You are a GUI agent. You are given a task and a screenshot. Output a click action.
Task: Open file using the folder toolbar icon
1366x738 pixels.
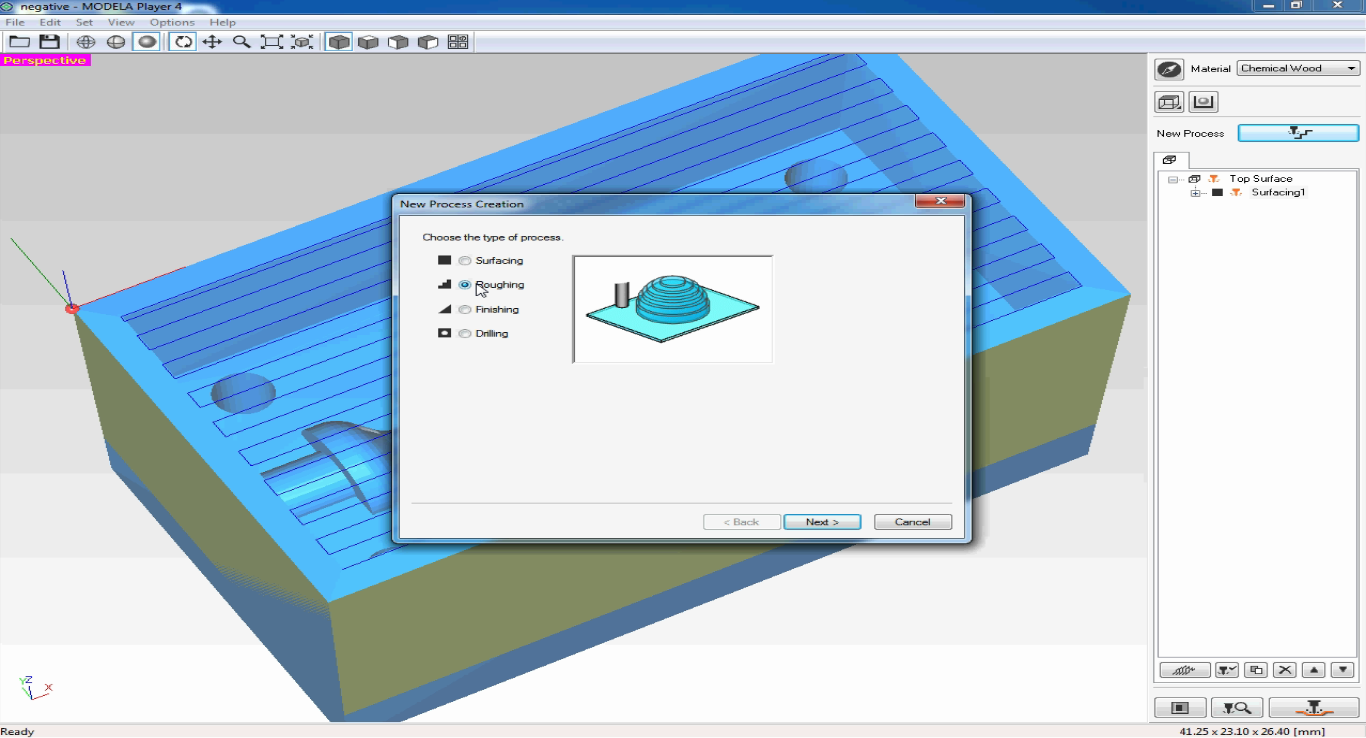click(x=19, y=42)
